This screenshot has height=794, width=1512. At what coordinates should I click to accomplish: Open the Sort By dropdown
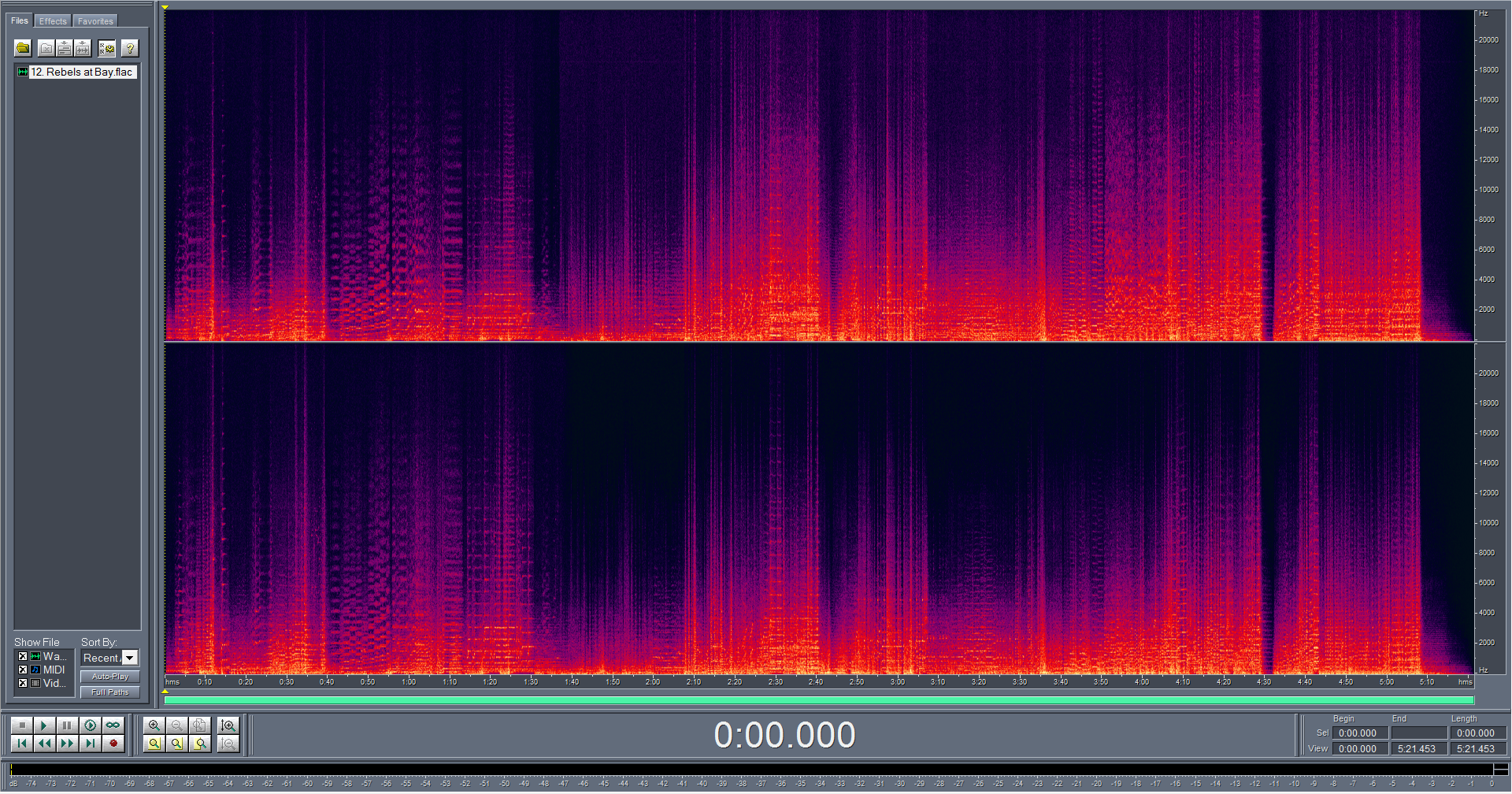coord(130,659)
